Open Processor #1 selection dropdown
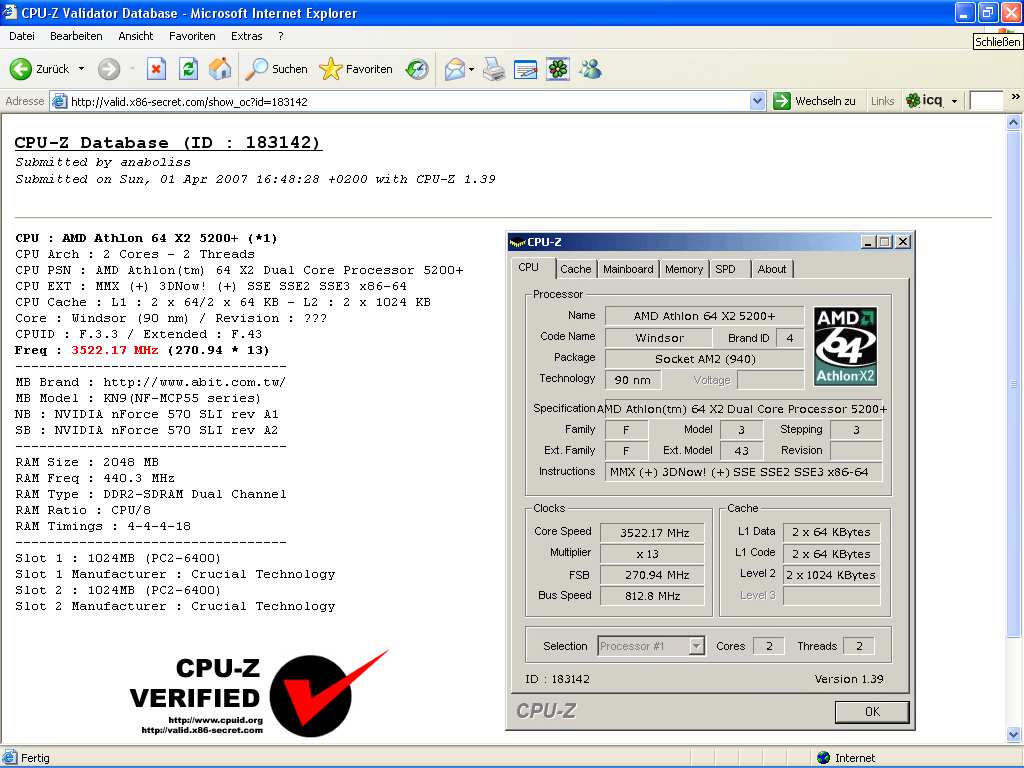This screenshot has height=768, width=1024. (x=697, y=646)
